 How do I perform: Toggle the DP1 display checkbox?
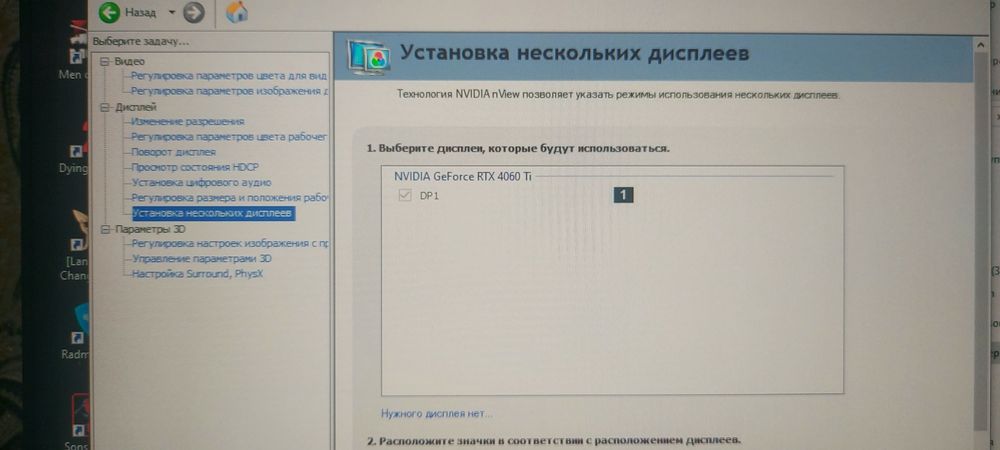(x=404, y=196)
